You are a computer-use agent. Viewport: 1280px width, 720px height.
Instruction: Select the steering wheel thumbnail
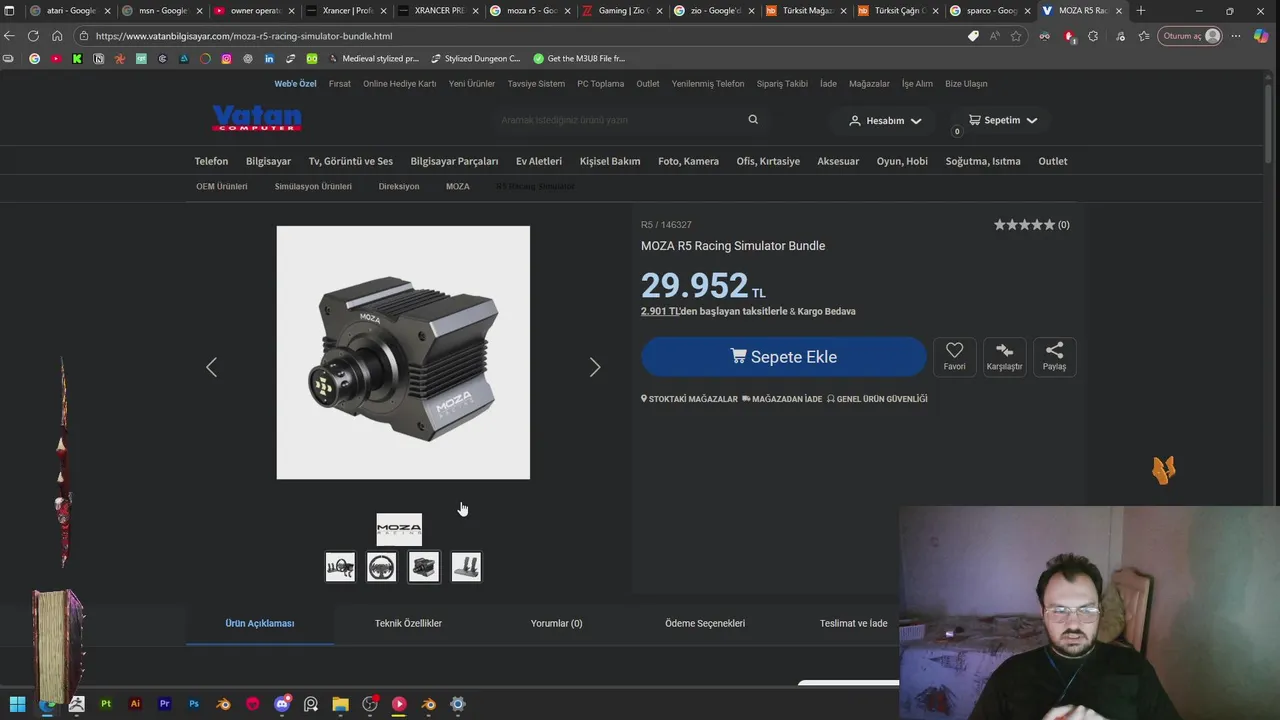pyautogui.click(x=381, y=567)
